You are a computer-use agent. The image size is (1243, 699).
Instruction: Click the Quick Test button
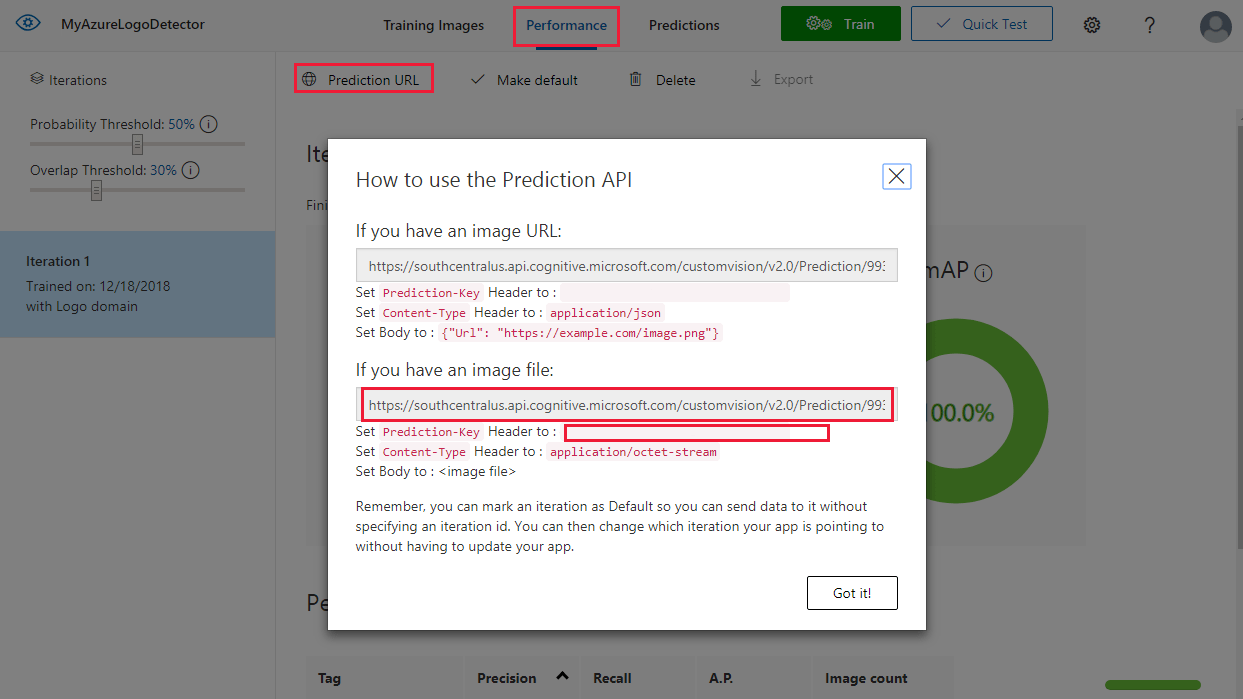[x=982, y=24]
